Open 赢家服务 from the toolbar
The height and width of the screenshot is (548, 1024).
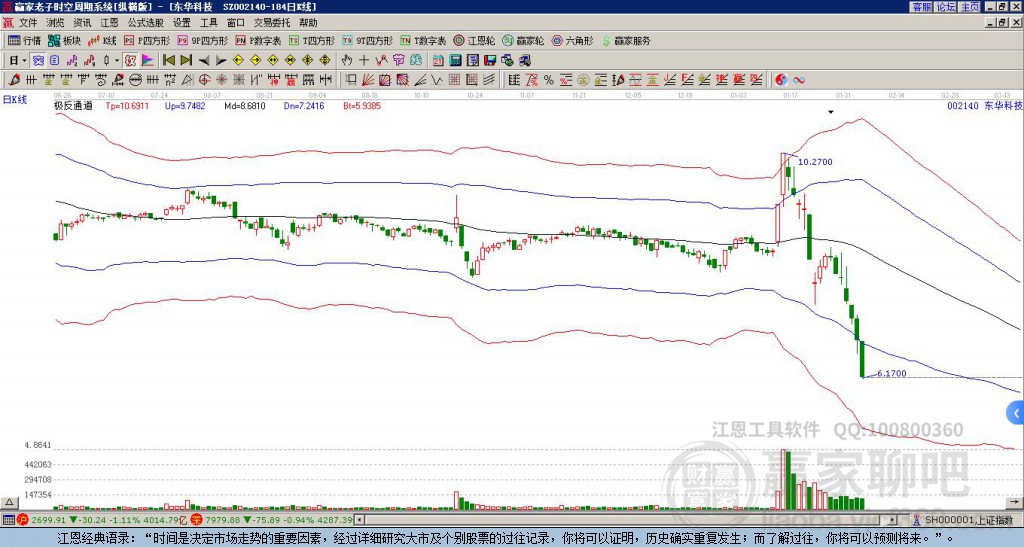coord(626,40)
